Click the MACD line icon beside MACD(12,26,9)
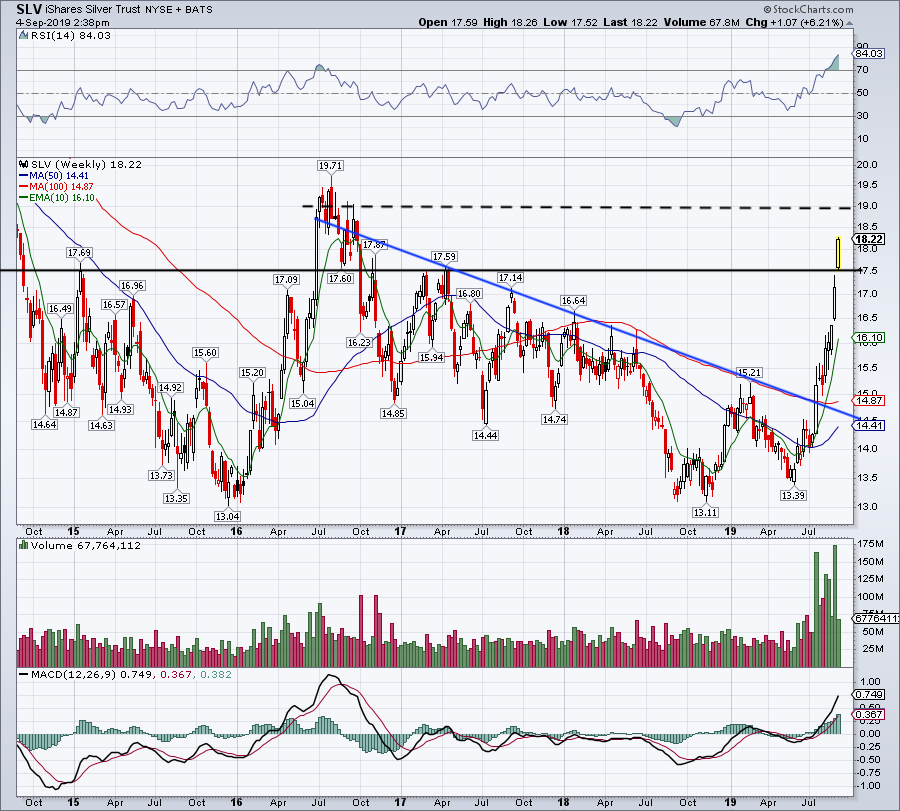This screenshot has width=900, height=811. point(24,674)
